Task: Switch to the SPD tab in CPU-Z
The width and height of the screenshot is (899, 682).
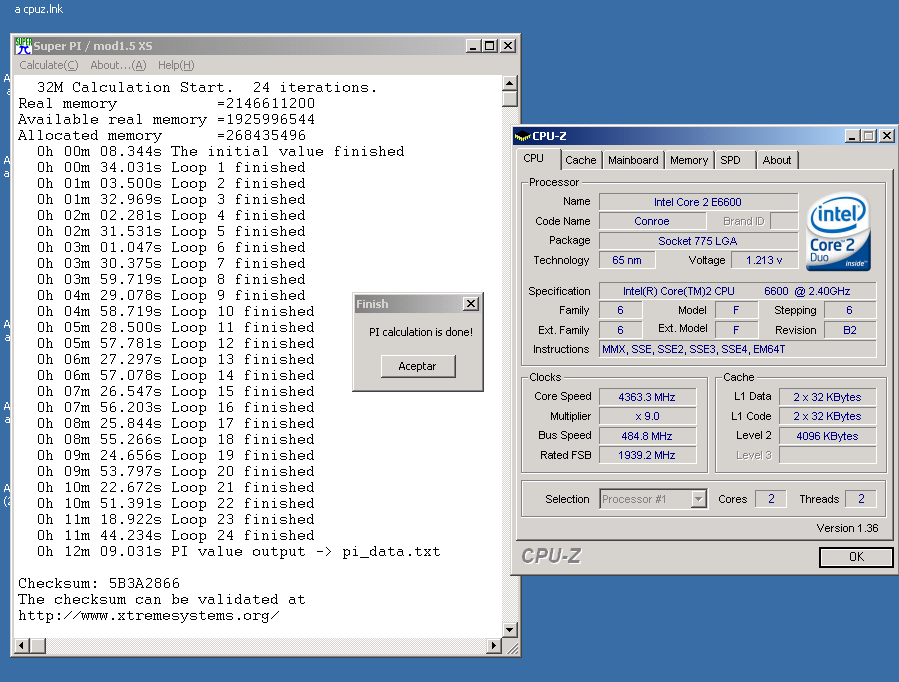Action: coord(730,160)
